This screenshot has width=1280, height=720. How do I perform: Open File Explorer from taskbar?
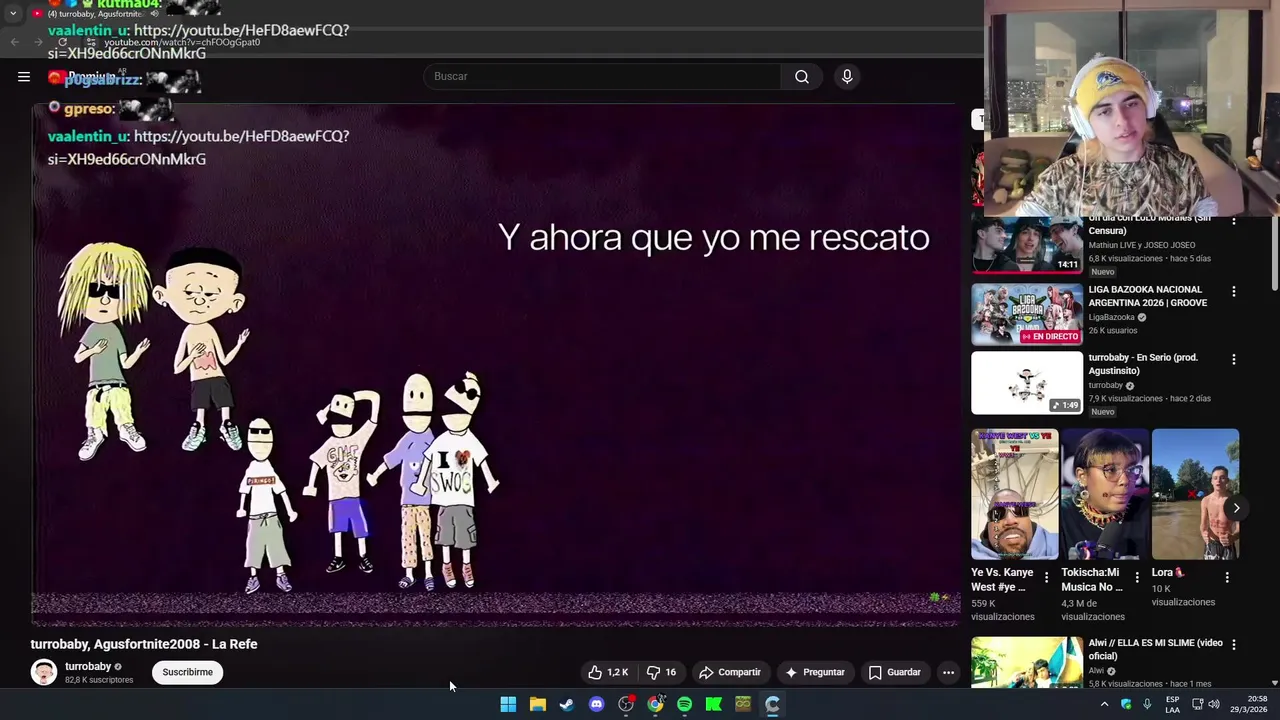point(537,704)
